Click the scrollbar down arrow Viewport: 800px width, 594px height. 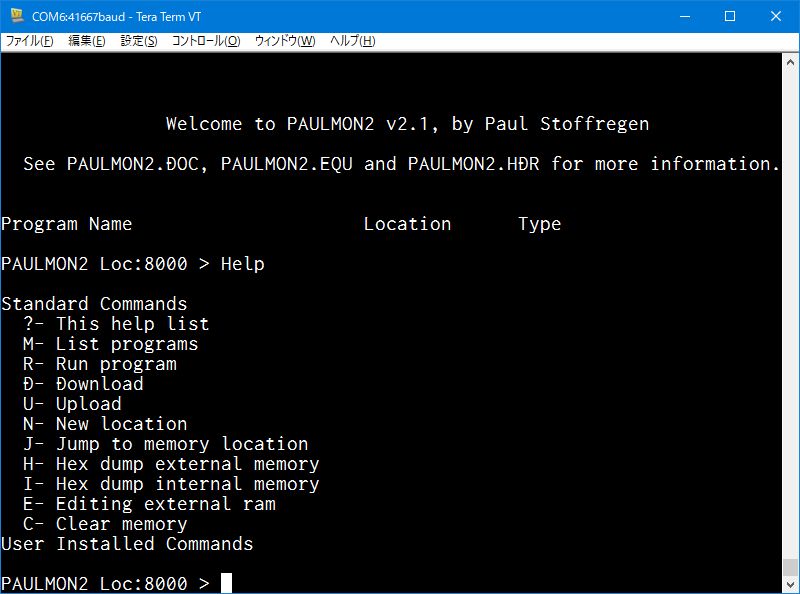tap(790, 584)
